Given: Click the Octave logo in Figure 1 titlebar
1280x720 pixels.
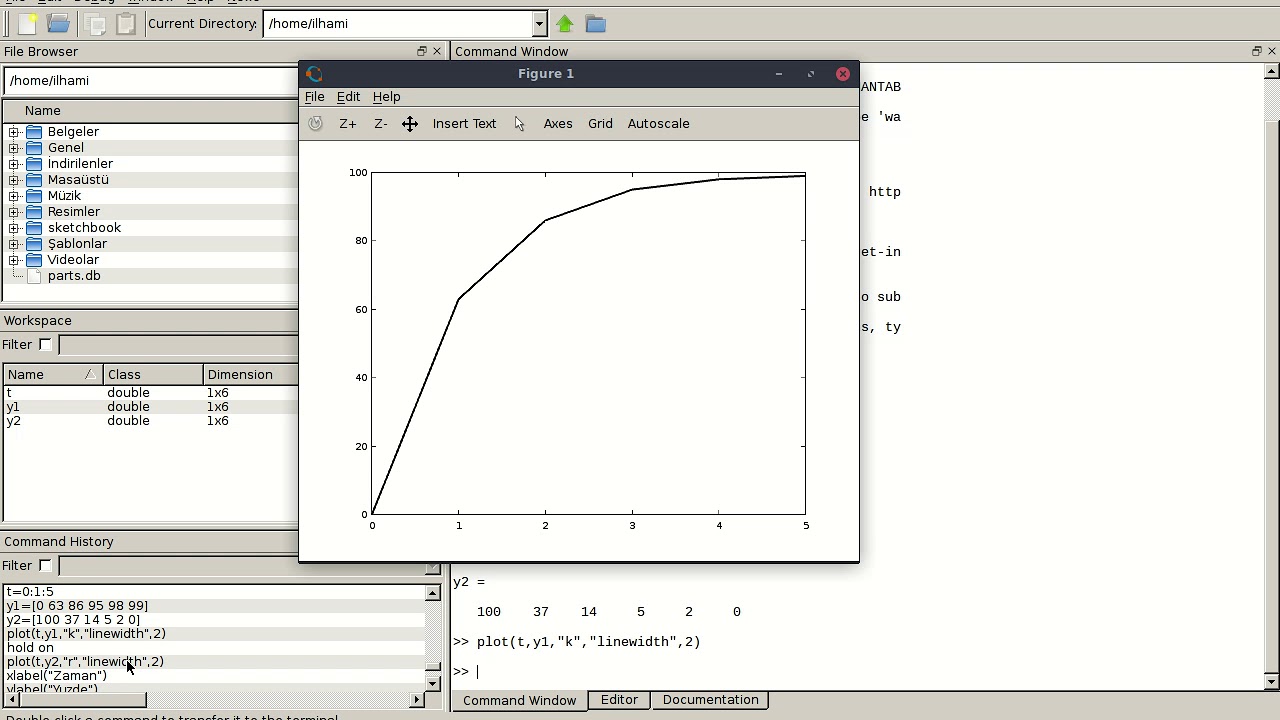Looking at the screenshot, I should pos(314,73).
